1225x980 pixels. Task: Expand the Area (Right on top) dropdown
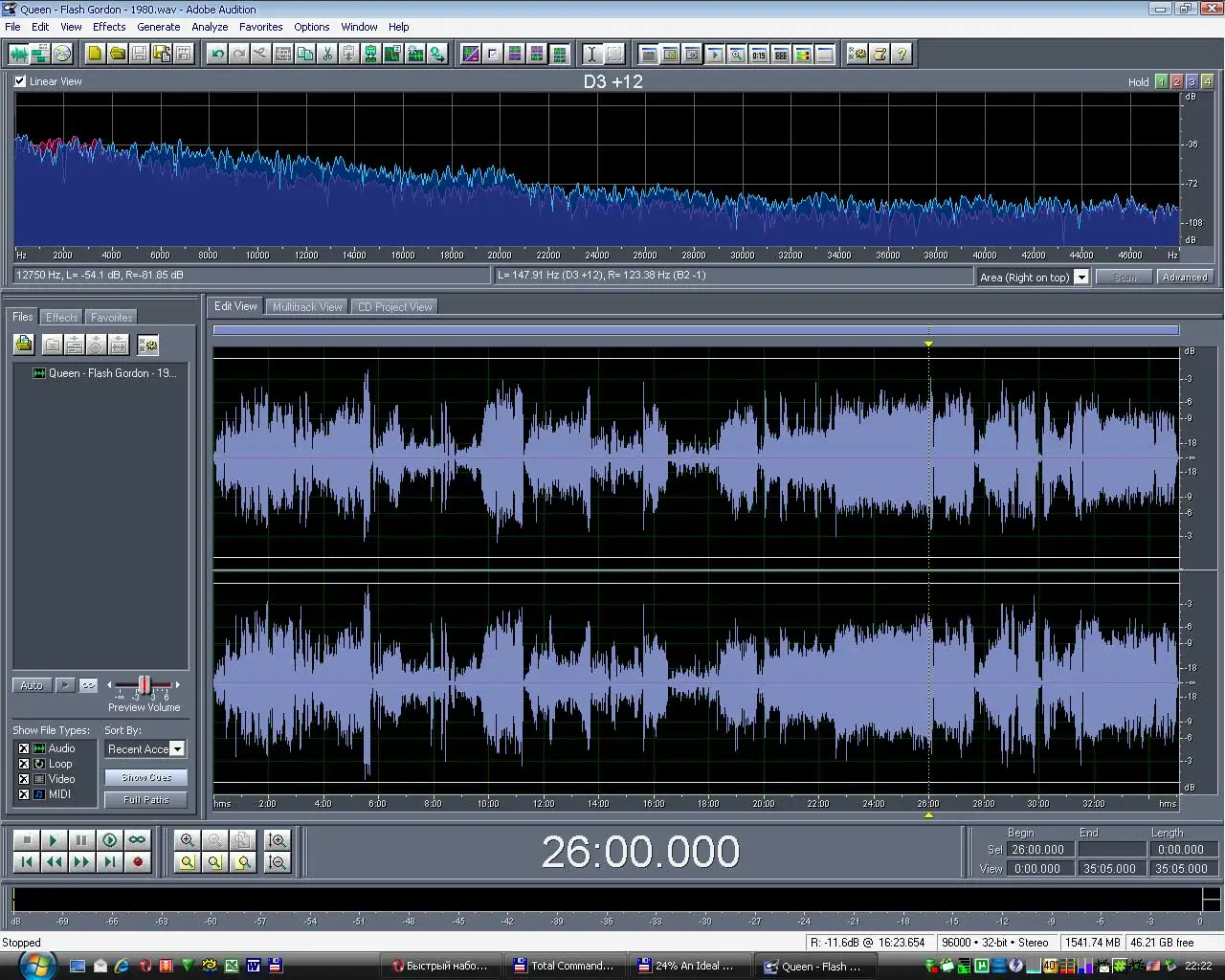pos(1081,278)
